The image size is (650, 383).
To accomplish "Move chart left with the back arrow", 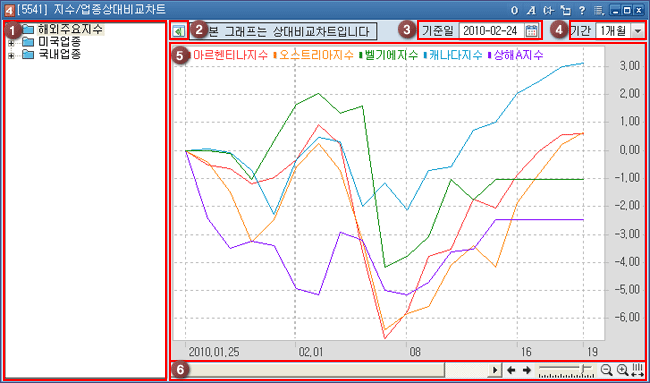I will tap(511, 370).
